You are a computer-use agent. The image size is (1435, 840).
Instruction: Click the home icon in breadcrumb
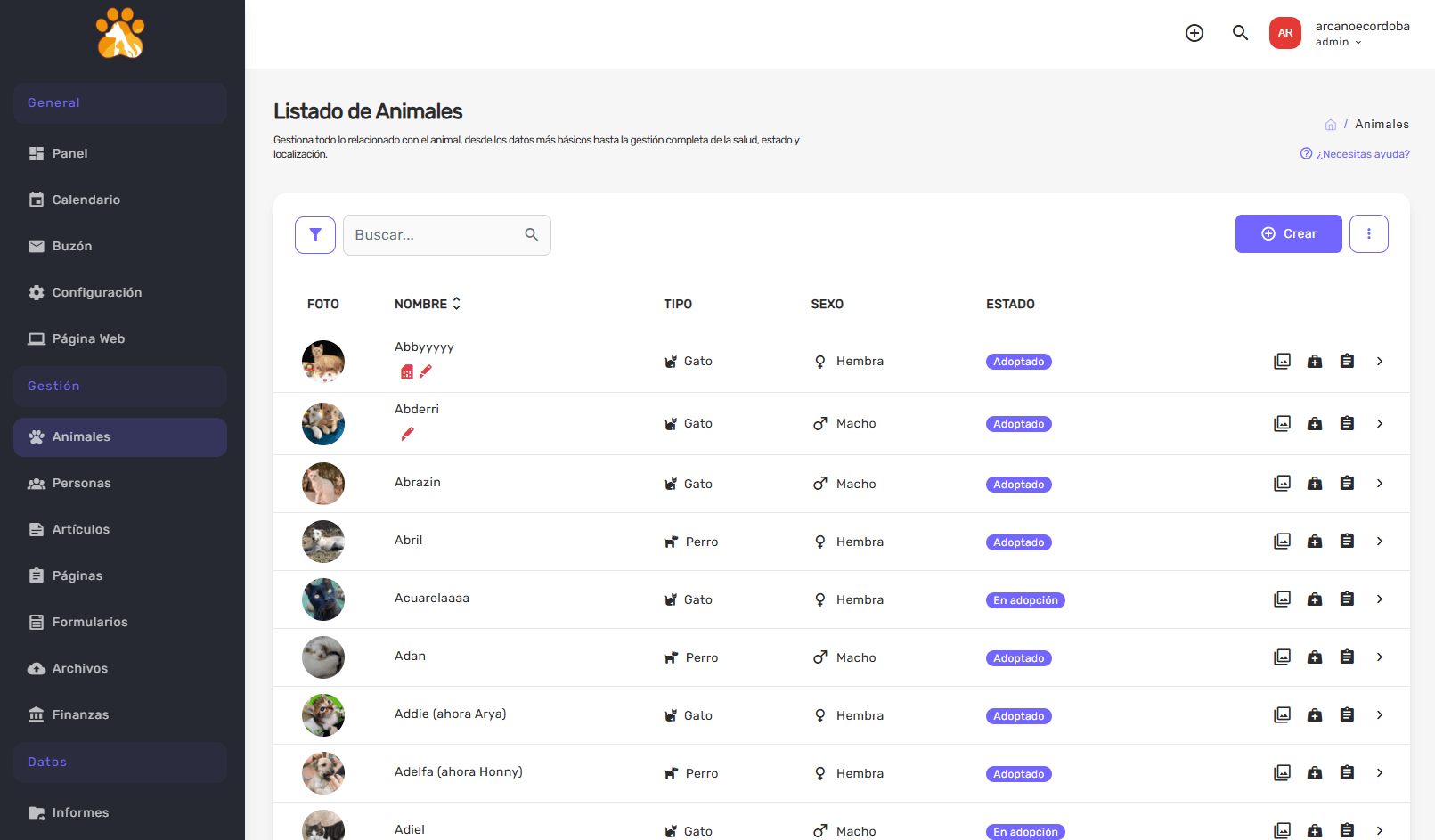[x=1331, y=125]
